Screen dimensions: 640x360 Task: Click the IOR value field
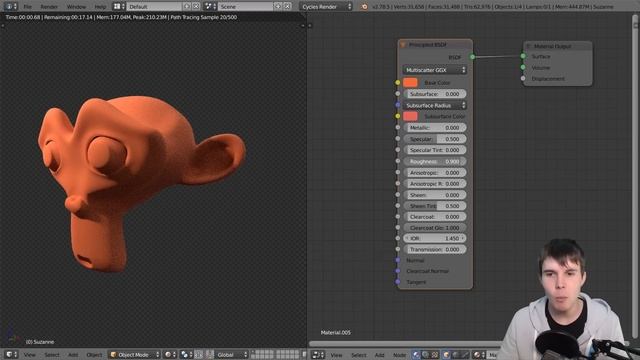(x=435, y=238)
